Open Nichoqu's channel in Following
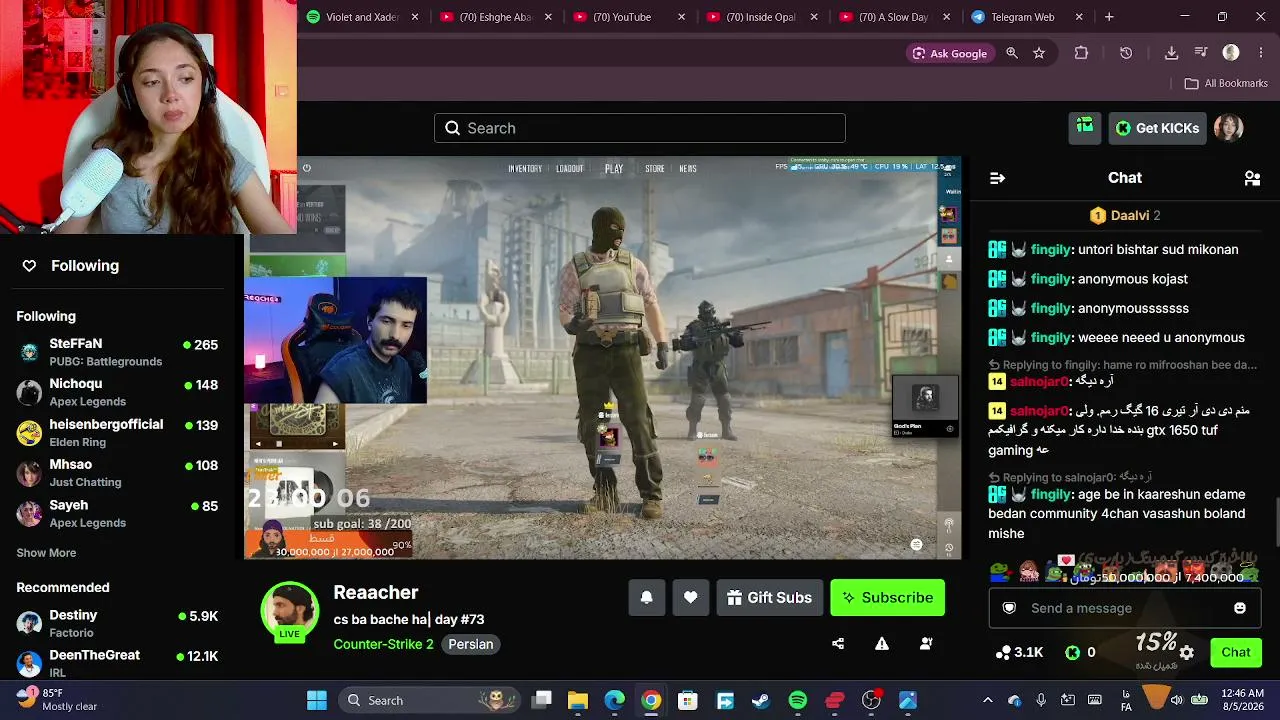 [x=118, y=392]
